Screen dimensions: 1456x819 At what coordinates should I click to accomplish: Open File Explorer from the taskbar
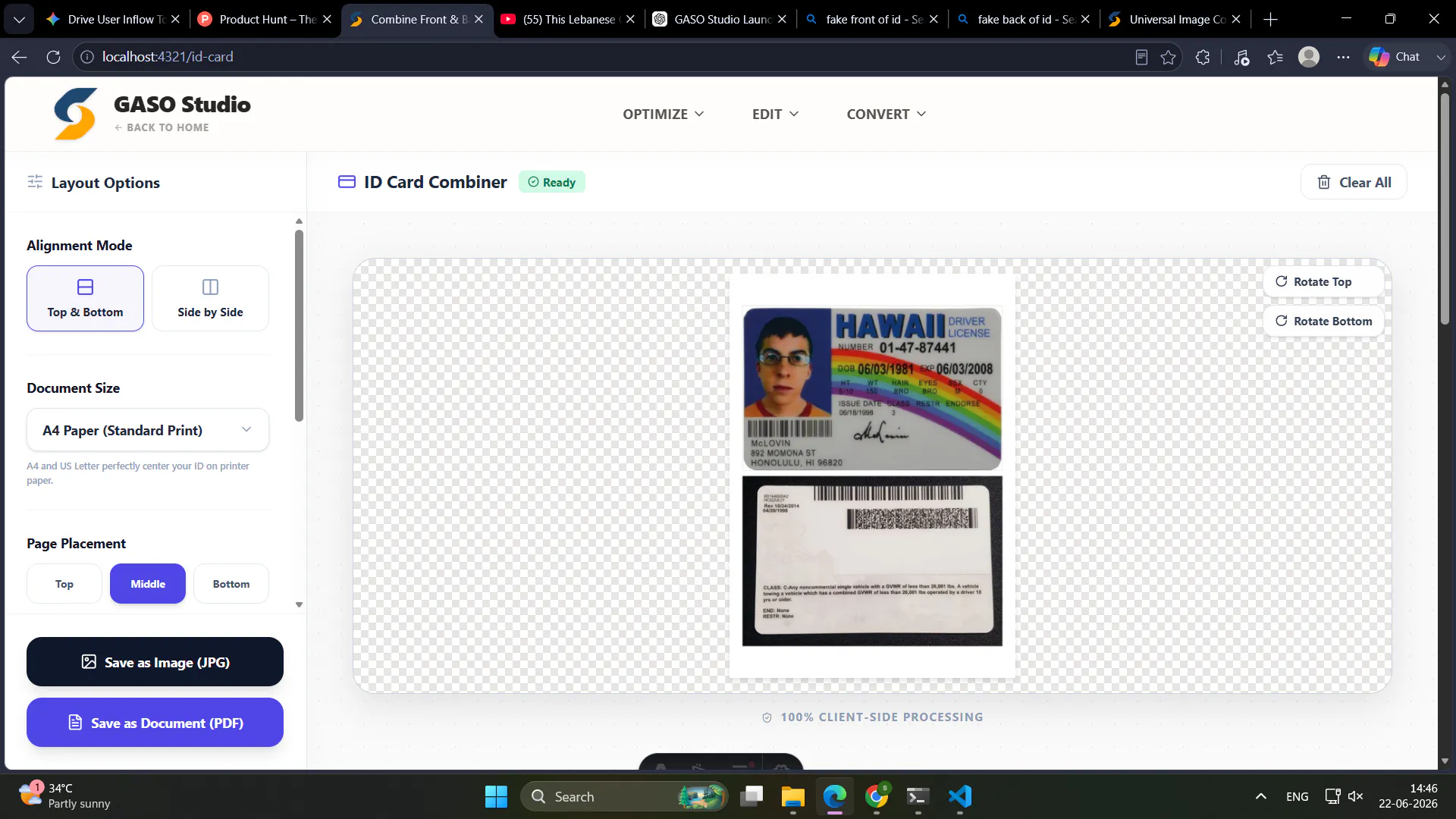(x=793, y=796)
